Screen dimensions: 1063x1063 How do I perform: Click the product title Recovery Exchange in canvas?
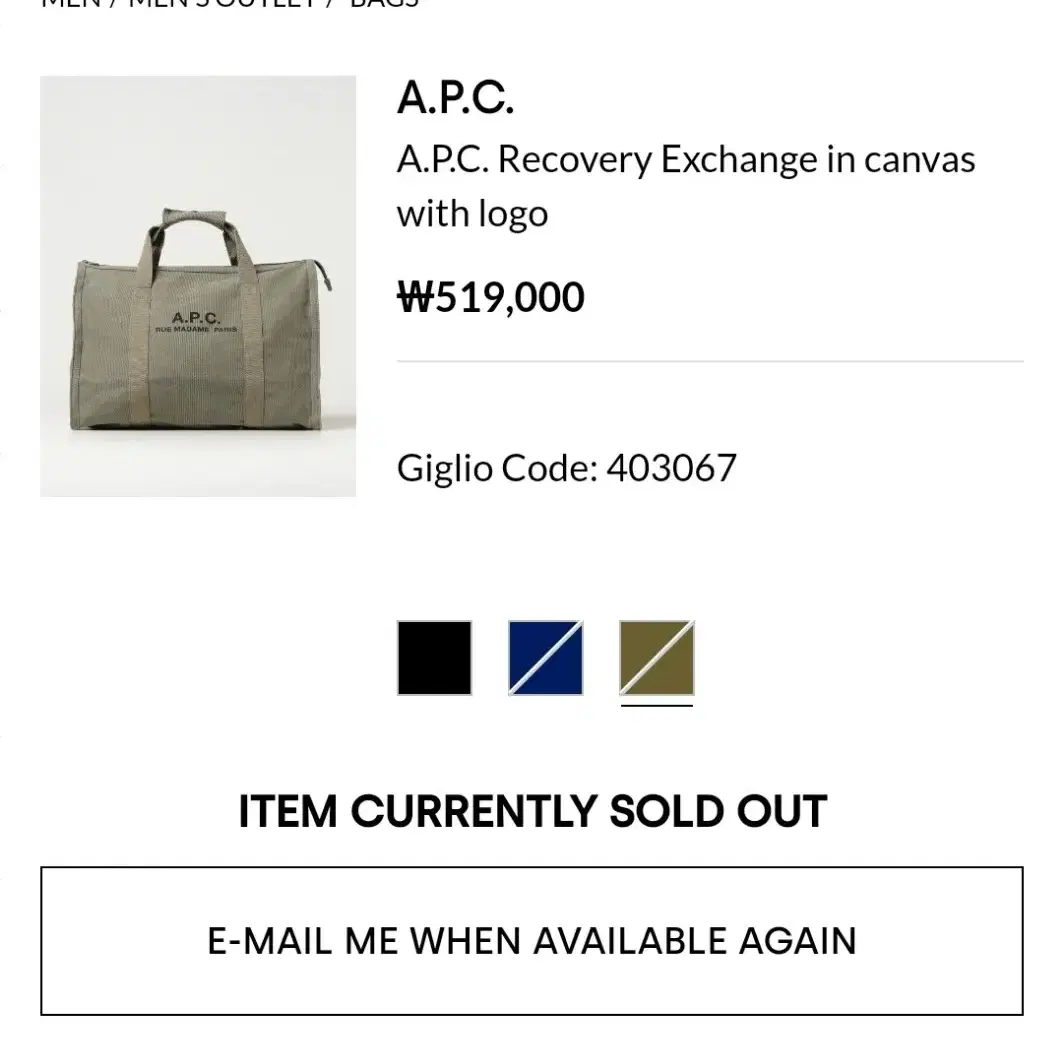pyautogui.click(x=686, y=160)
